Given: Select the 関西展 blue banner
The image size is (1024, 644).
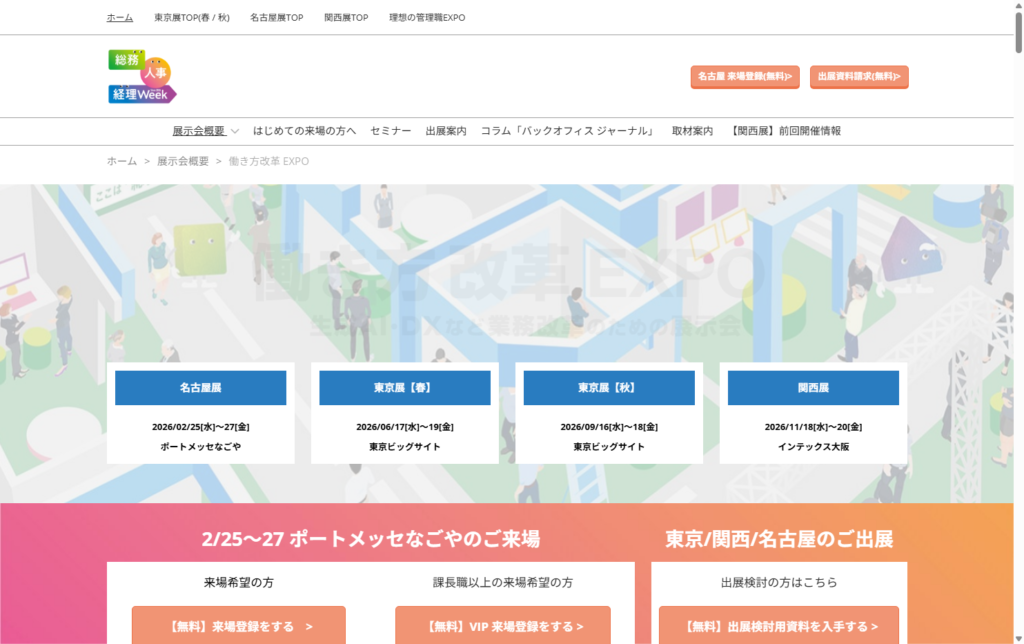Looking at the screenshot, I should (812, 388).
